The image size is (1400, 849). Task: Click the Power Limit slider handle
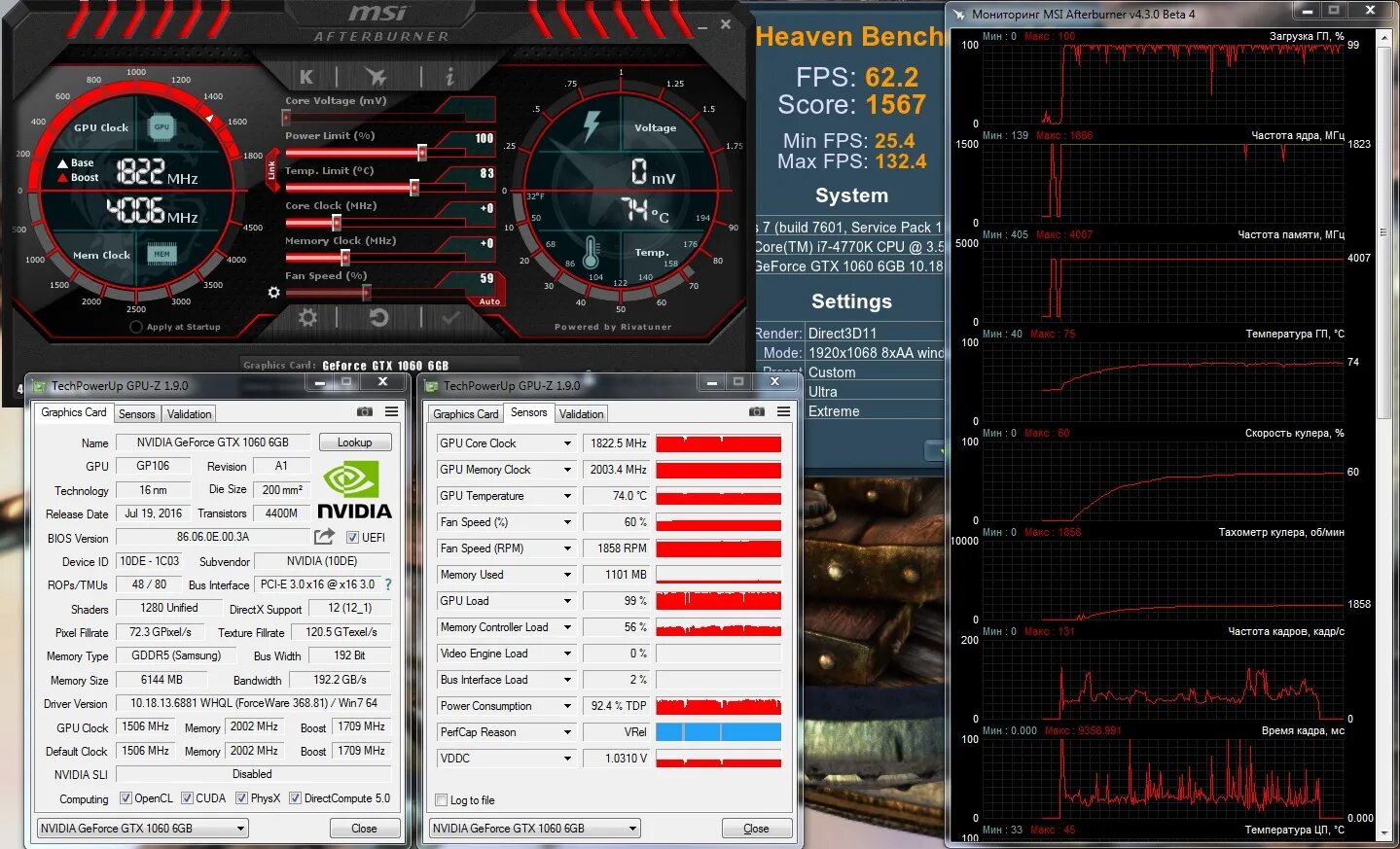click(x=422, y=153)
